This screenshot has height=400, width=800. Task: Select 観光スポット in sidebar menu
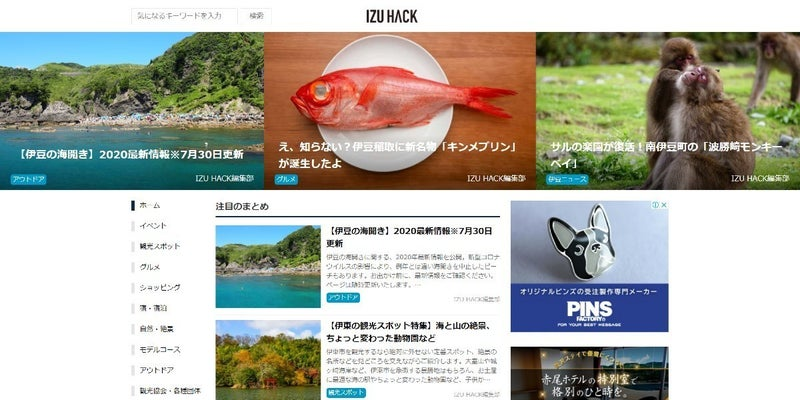(160, 246)
